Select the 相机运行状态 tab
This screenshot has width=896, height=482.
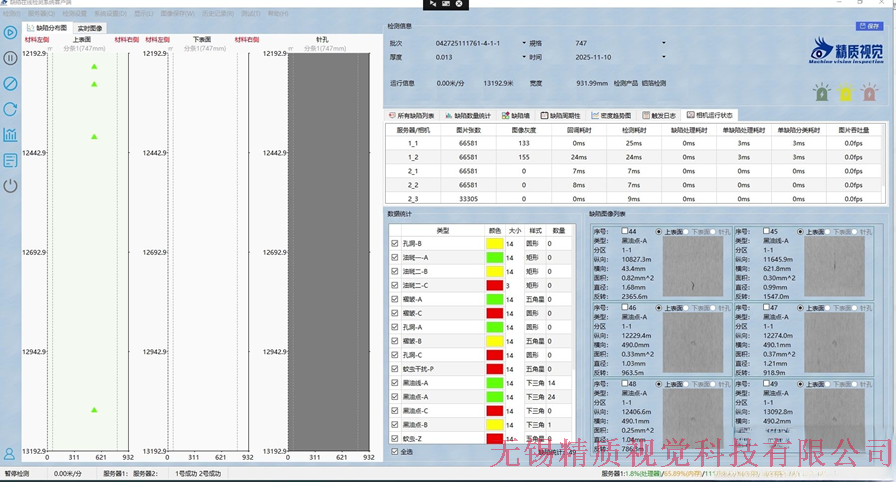point(710,115)
